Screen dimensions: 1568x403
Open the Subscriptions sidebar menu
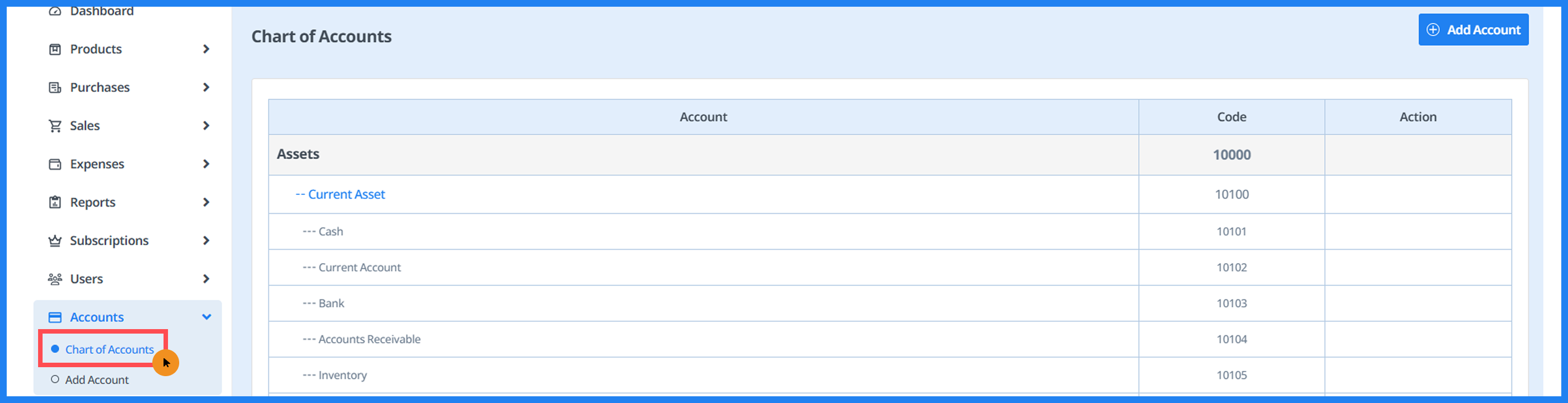[x=128, y=241]
